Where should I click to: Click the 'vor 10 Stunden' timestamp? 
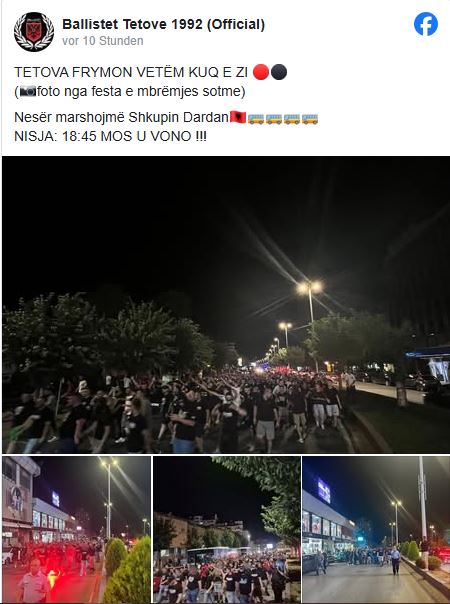click(x=102, y=41)
